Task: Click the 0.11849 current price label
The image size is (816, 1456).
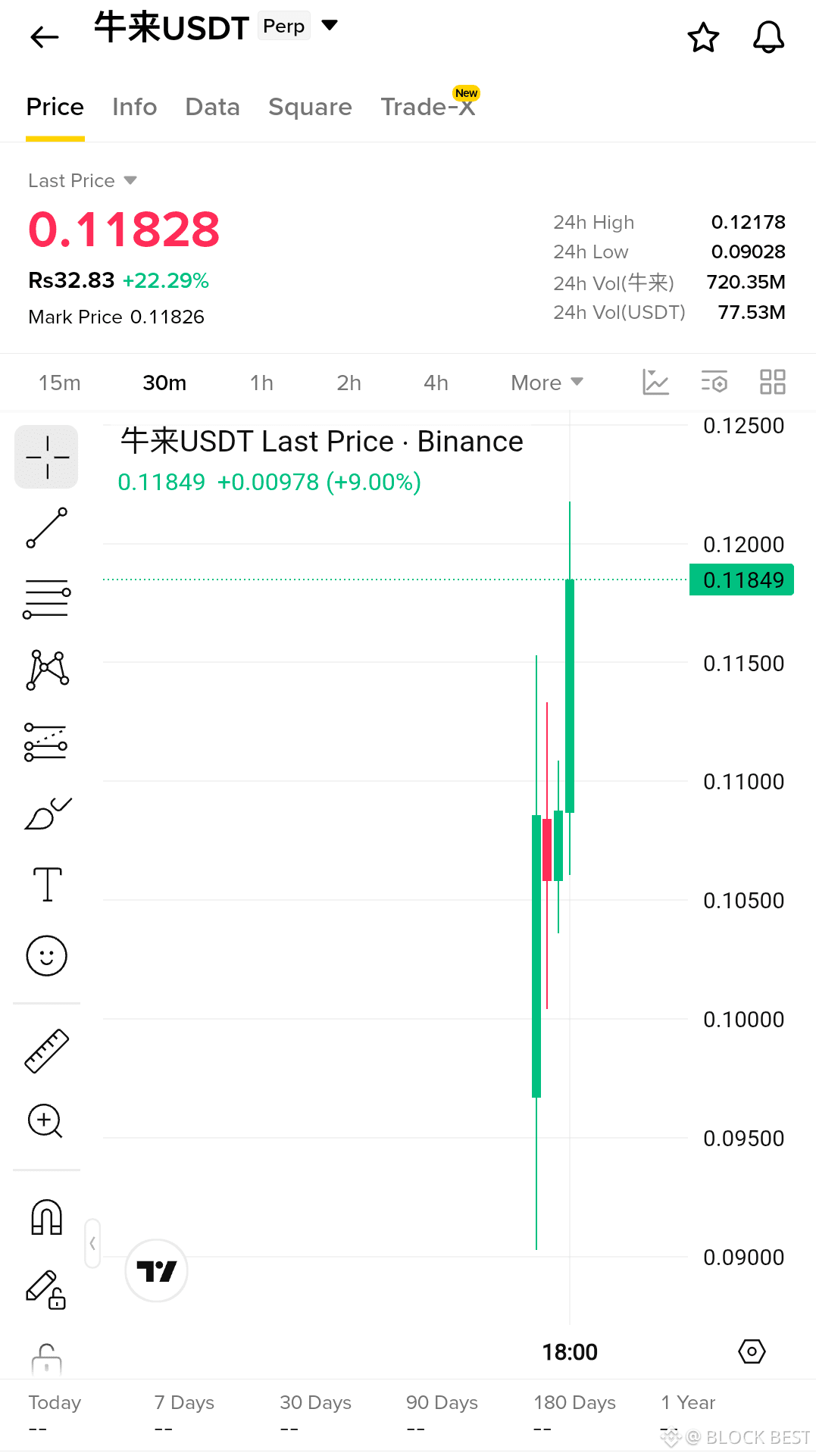Action: [x=742, y=580]
